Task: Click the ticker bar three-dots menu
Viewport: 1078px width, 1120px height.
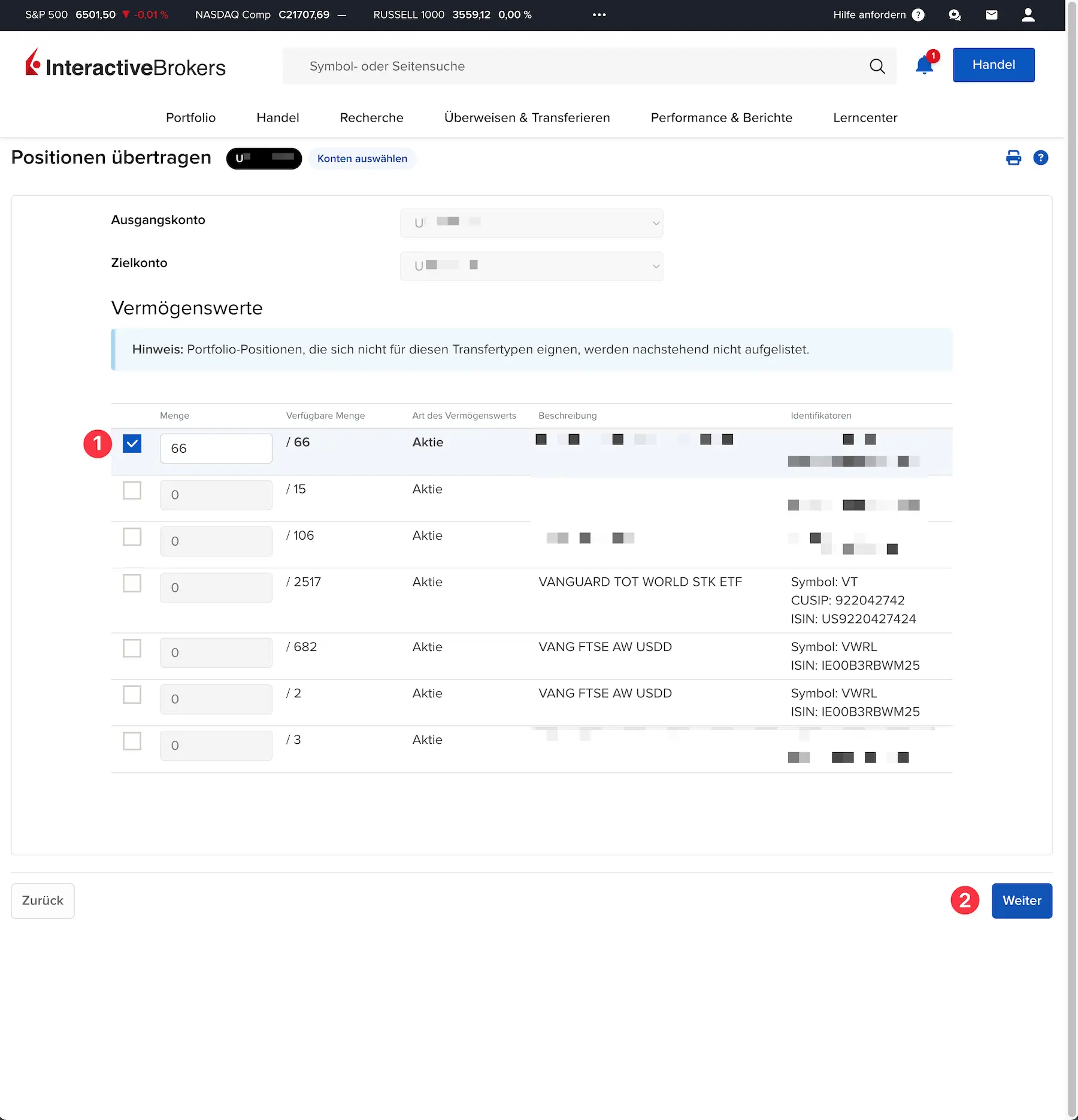Action: 599,15
